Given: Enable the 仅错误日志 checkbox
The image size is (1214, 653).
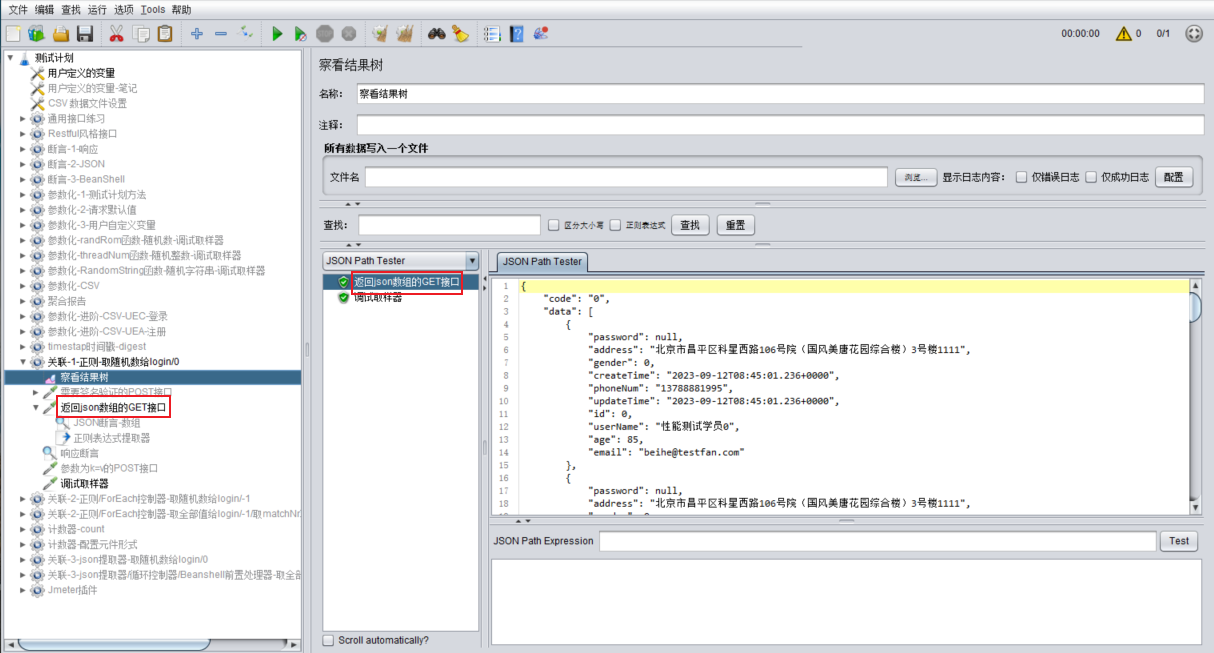Looking at the screenshot, I should tap(1022, 177).
